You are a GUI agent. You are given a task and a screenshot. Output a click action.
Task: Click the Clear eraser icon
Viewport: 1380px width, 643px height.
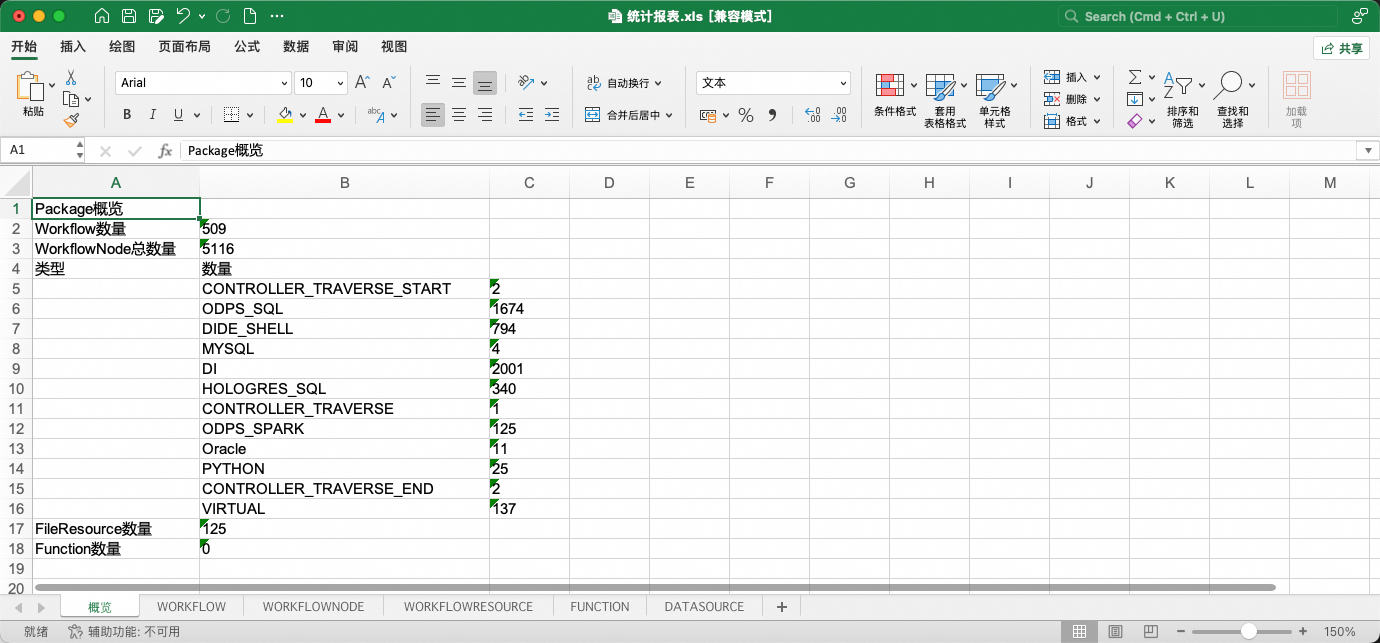click(1134, 121)
